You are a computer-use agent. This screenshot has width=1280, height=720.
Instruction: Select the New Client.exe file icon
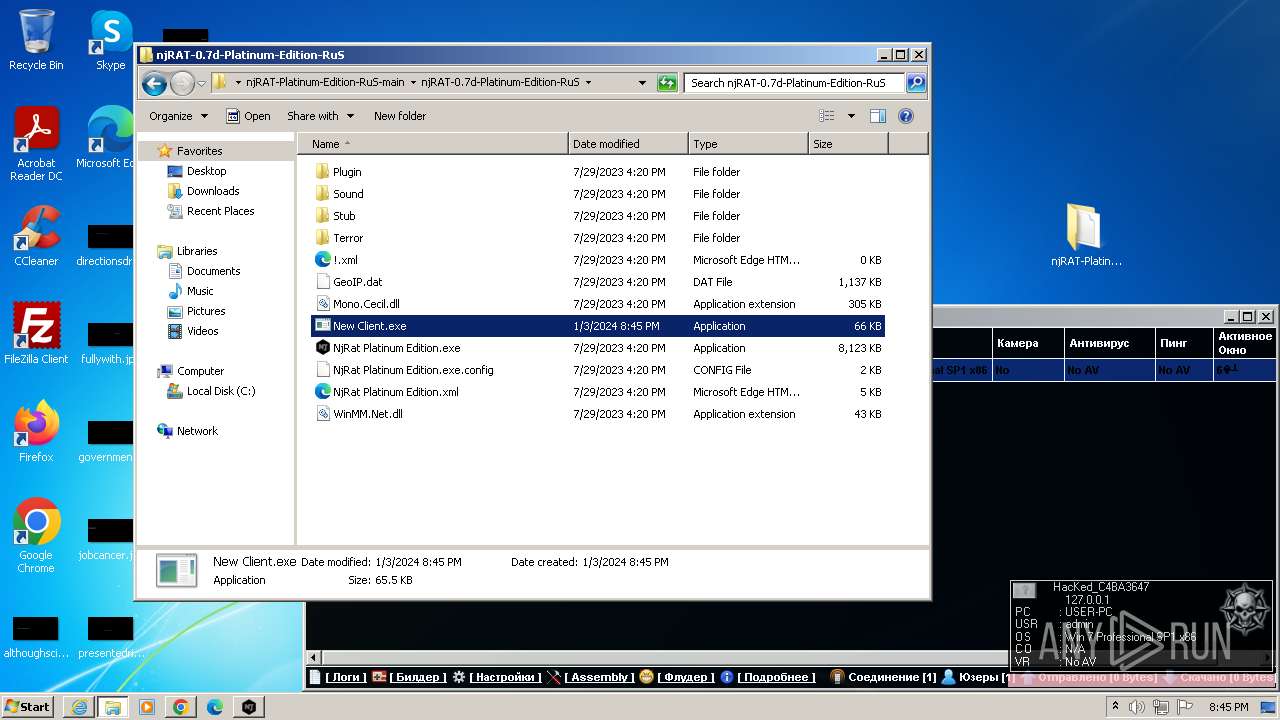(x=322, y=326)
